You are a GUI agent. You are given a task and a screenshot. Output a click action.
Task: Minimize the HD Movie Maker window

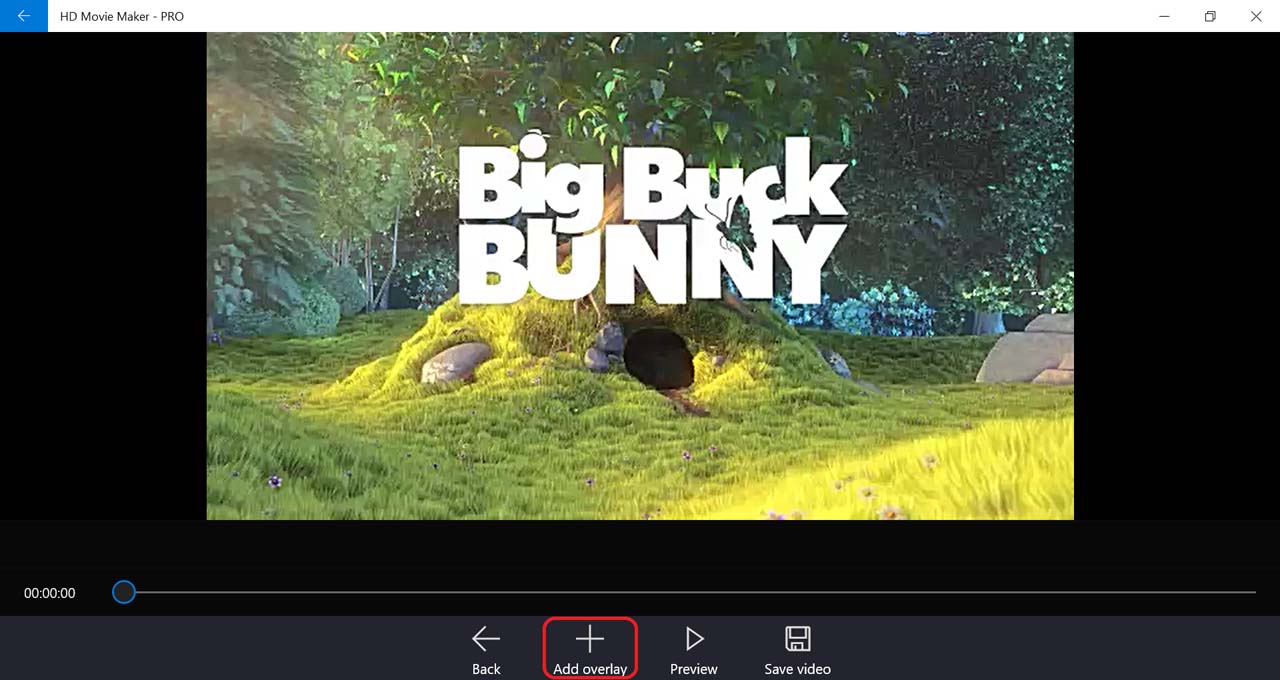pos(1164,16)
